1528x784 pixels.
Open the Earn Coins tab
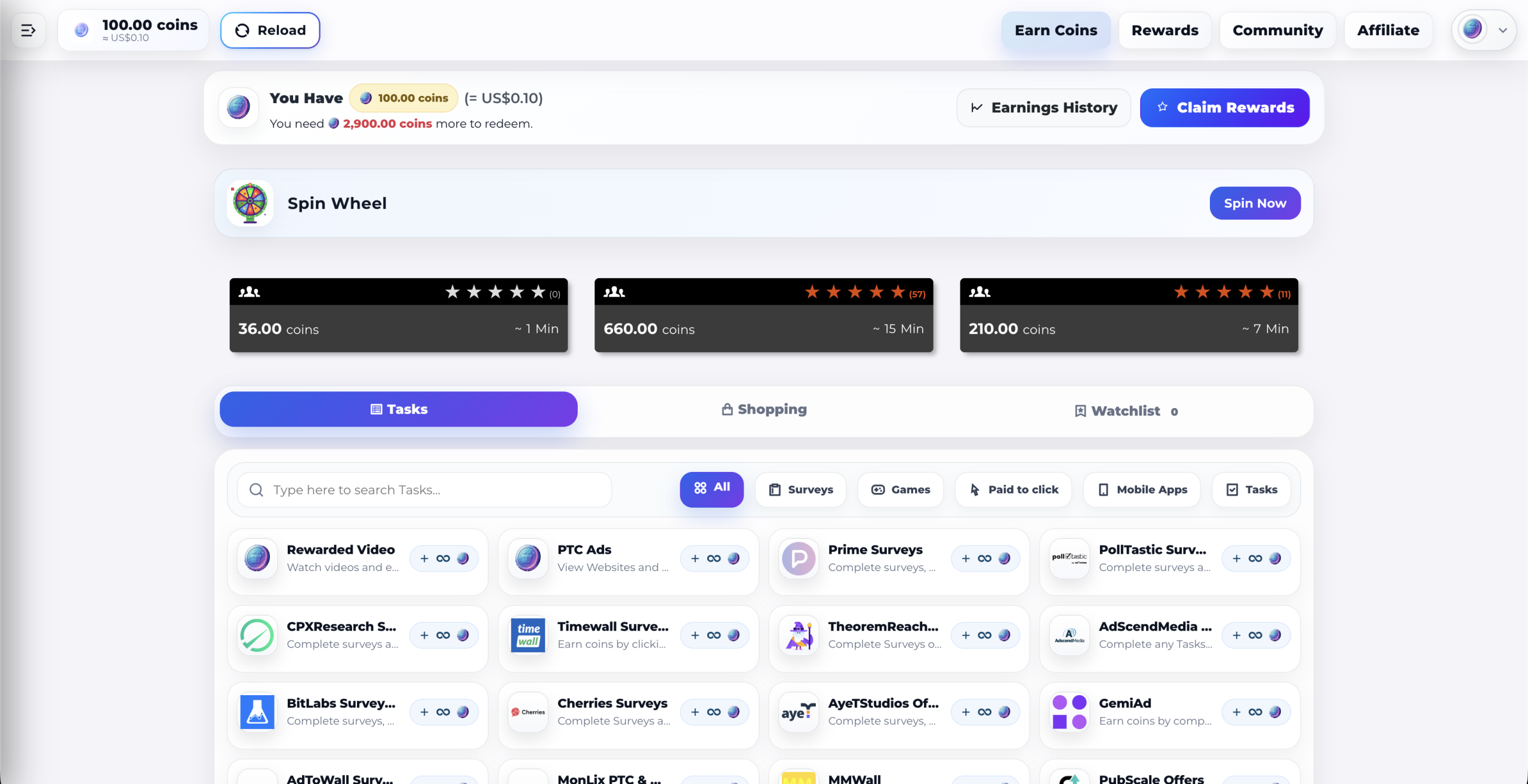coord(1056,30)
